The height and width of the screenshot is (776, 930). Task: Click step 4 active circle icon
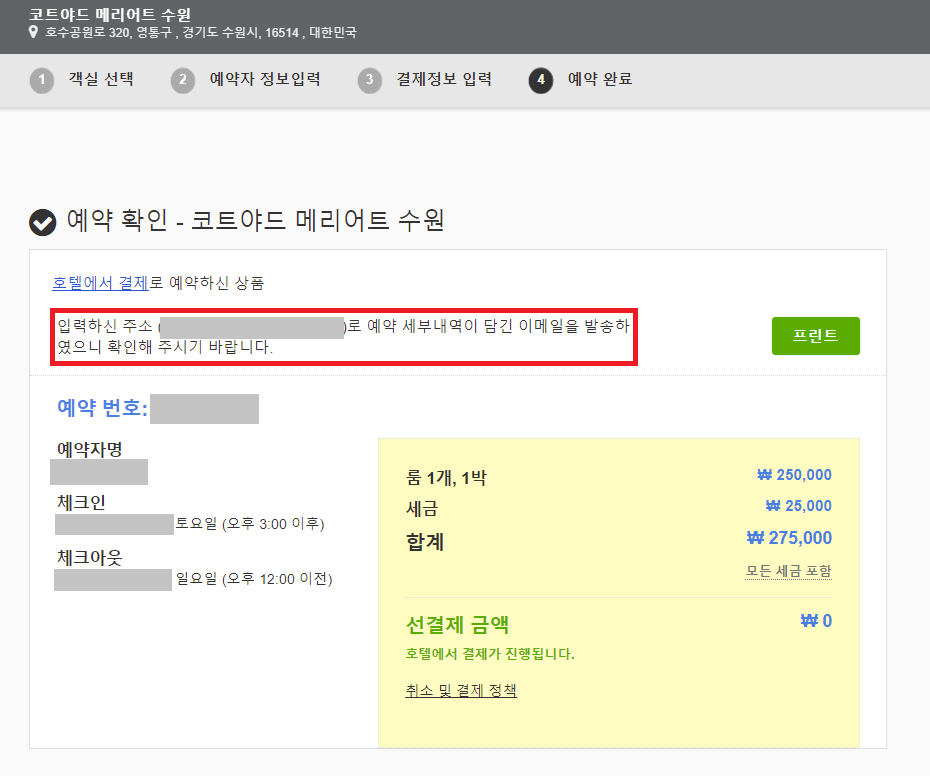pyautogui.click(x=541, y=80)
